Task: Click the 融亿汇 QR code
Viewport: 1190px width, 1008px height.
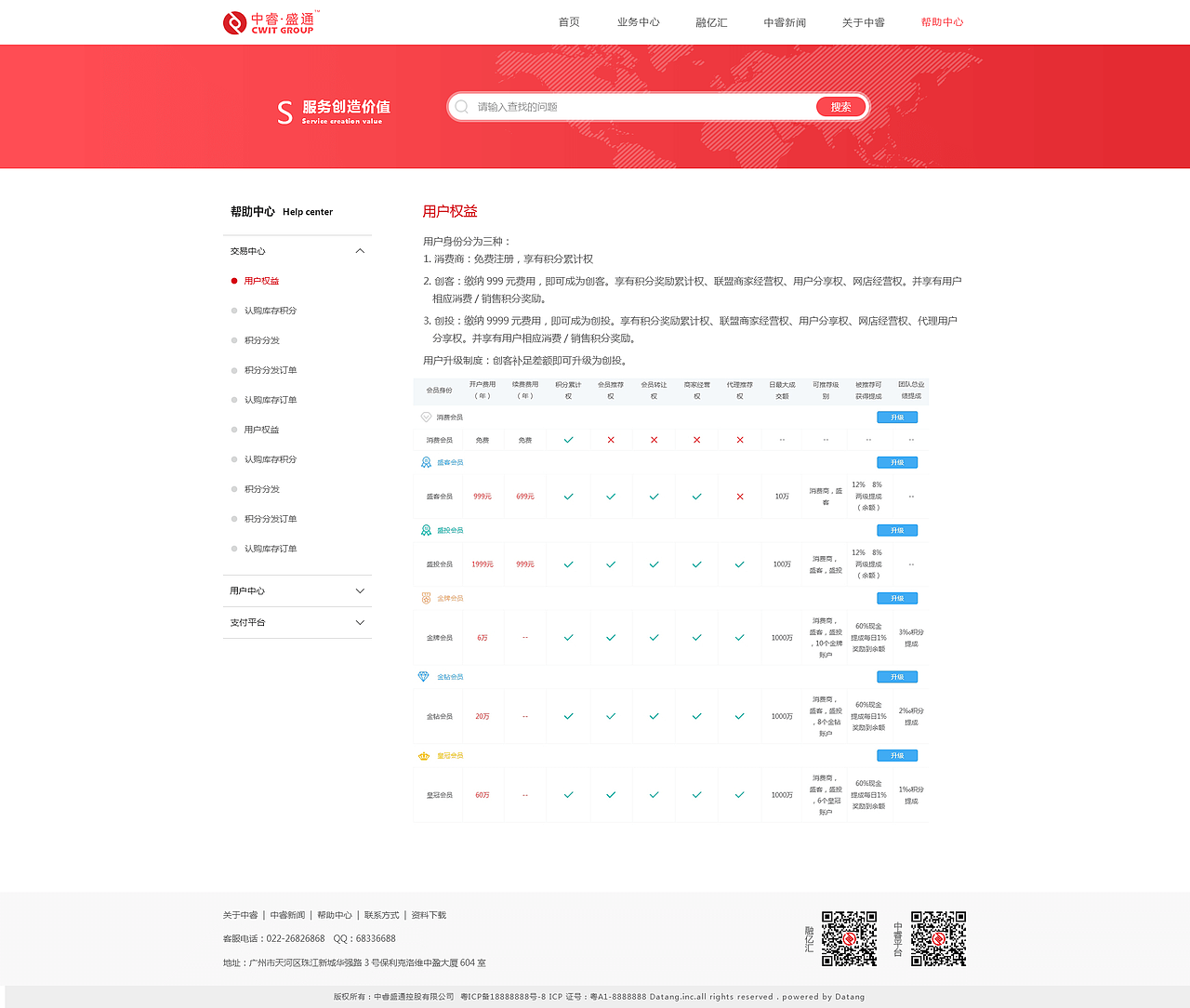Action: (x=849, y=939)
